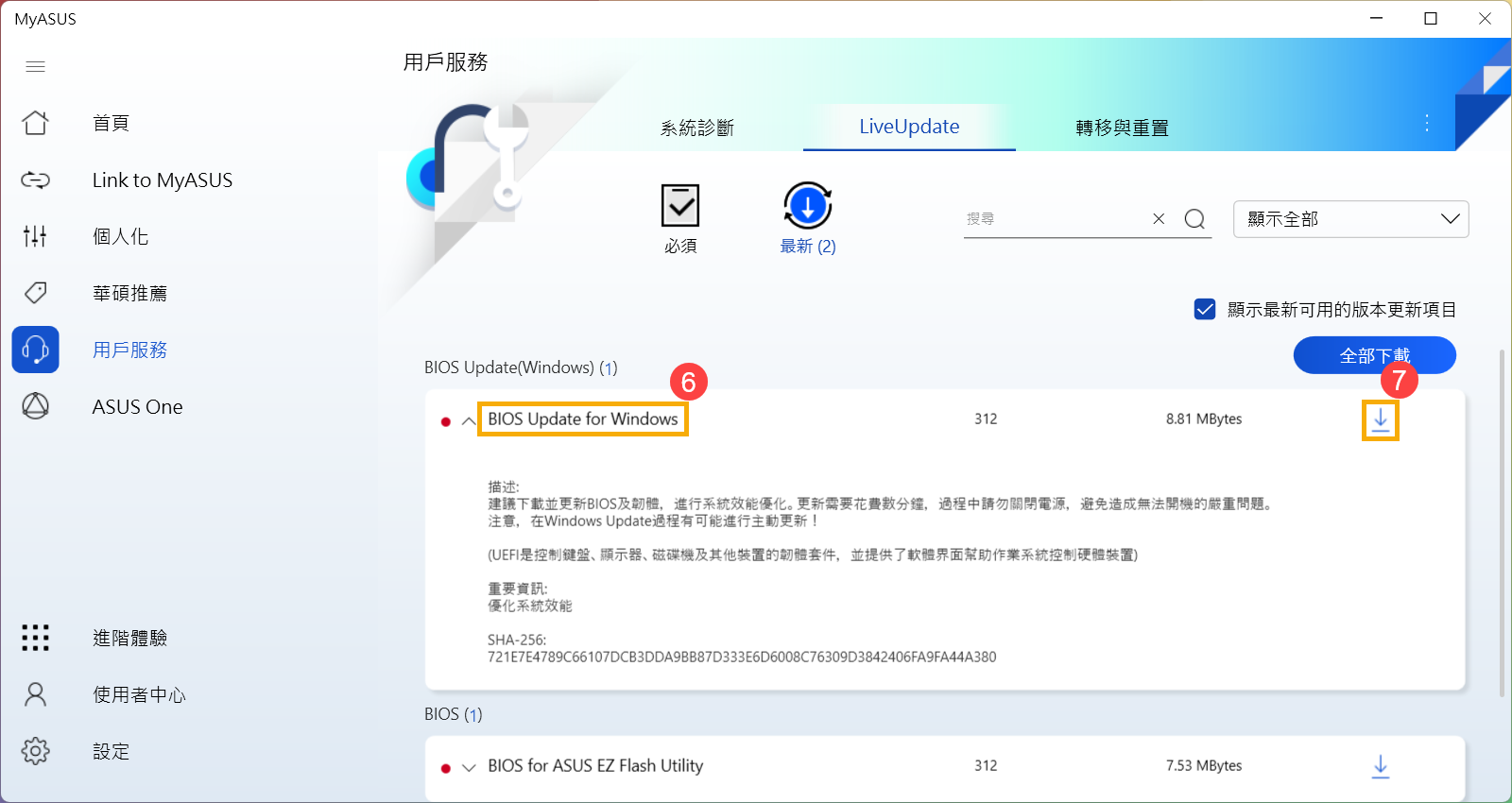Minimize the MyASUS window
1512x803 pixels.
click(x=1377, y=18)
